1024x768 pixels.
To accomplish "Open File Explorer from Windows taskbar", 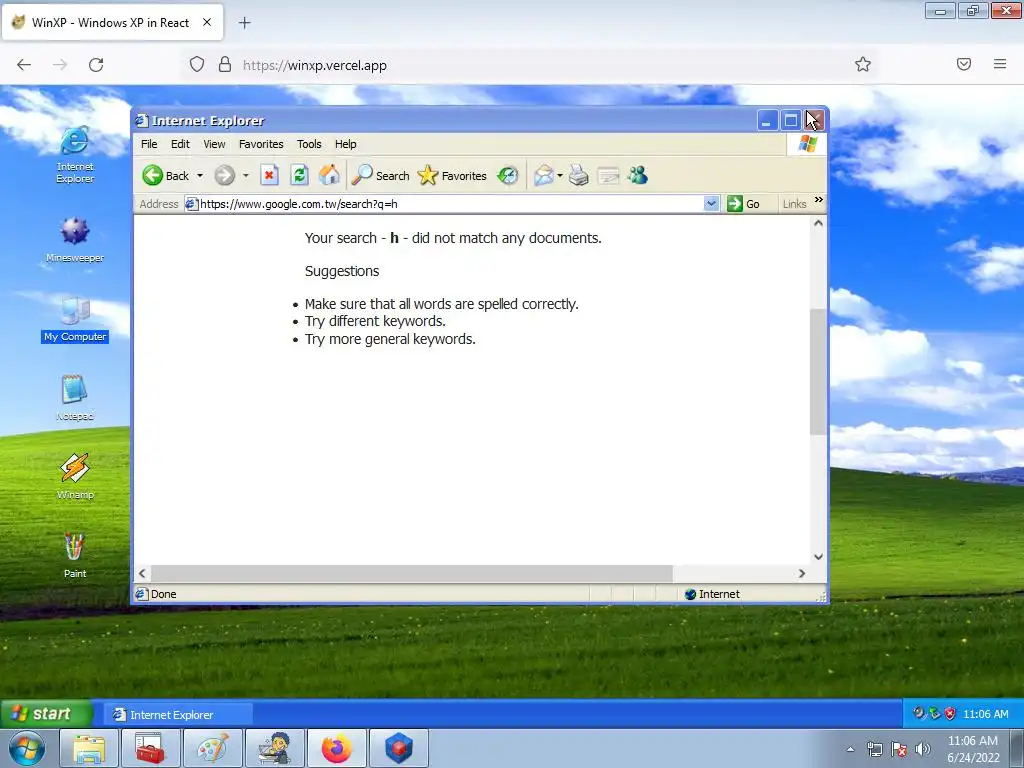I will pos(89,748).
